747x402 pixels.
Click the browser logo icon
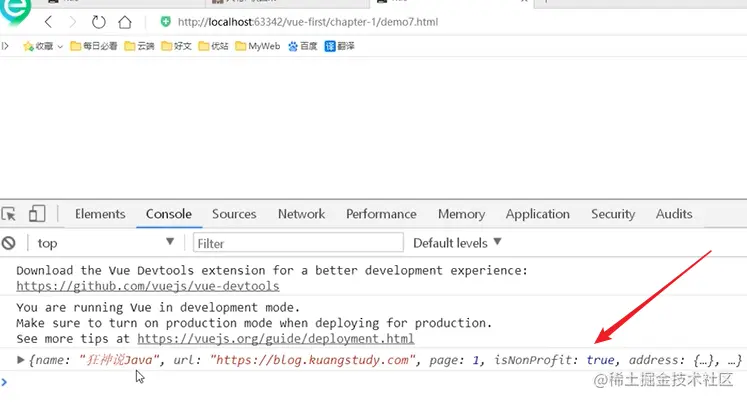(x=16, y=10)
